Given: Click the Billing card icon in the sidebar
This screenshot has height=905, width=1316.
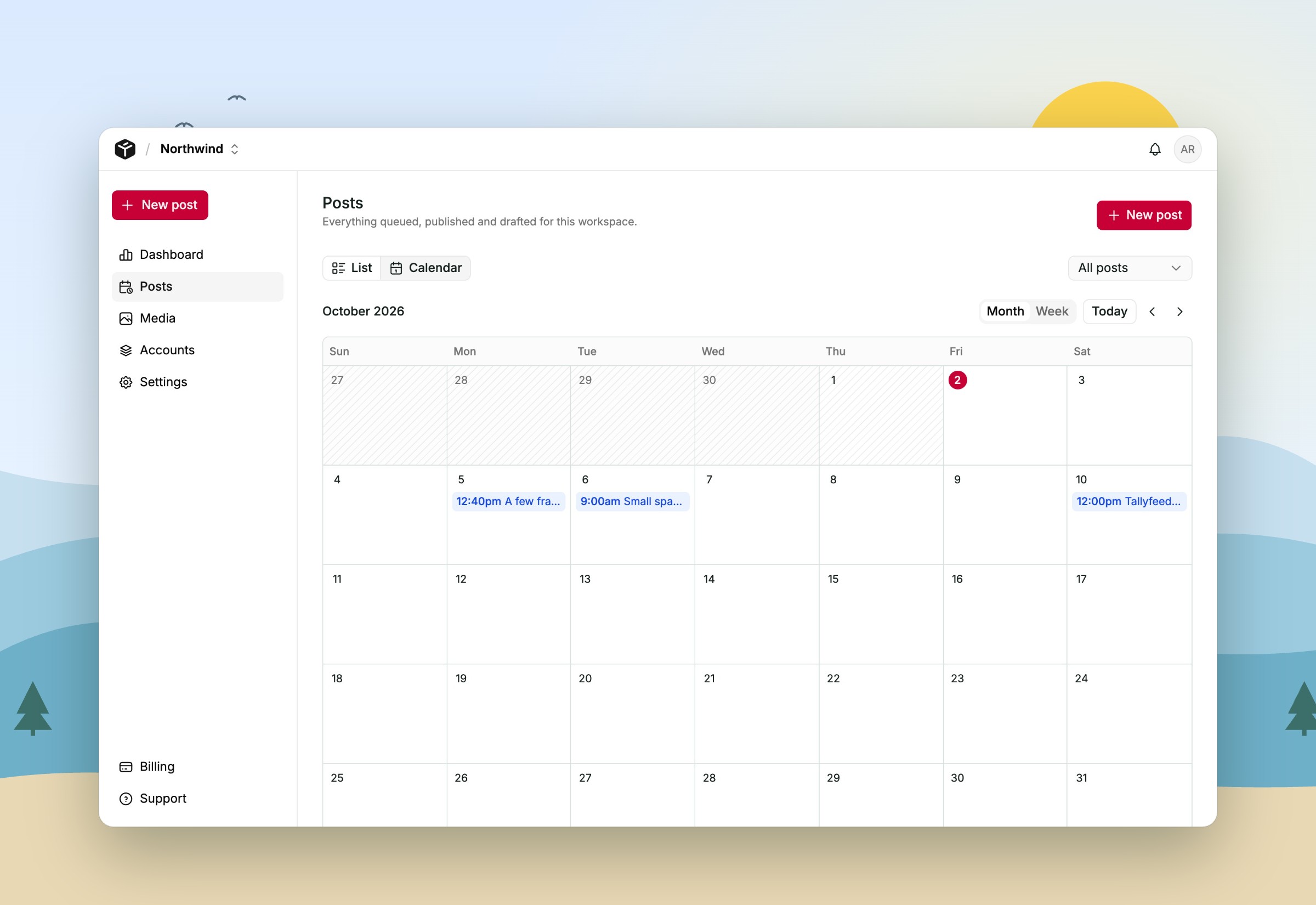Looking at the screenshot, I should 126,767.
